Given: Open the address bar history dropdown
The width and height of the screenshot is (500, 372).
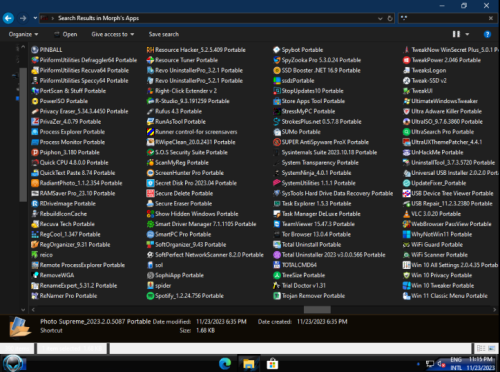Looking at the screenshot, I should click(380, 18).
